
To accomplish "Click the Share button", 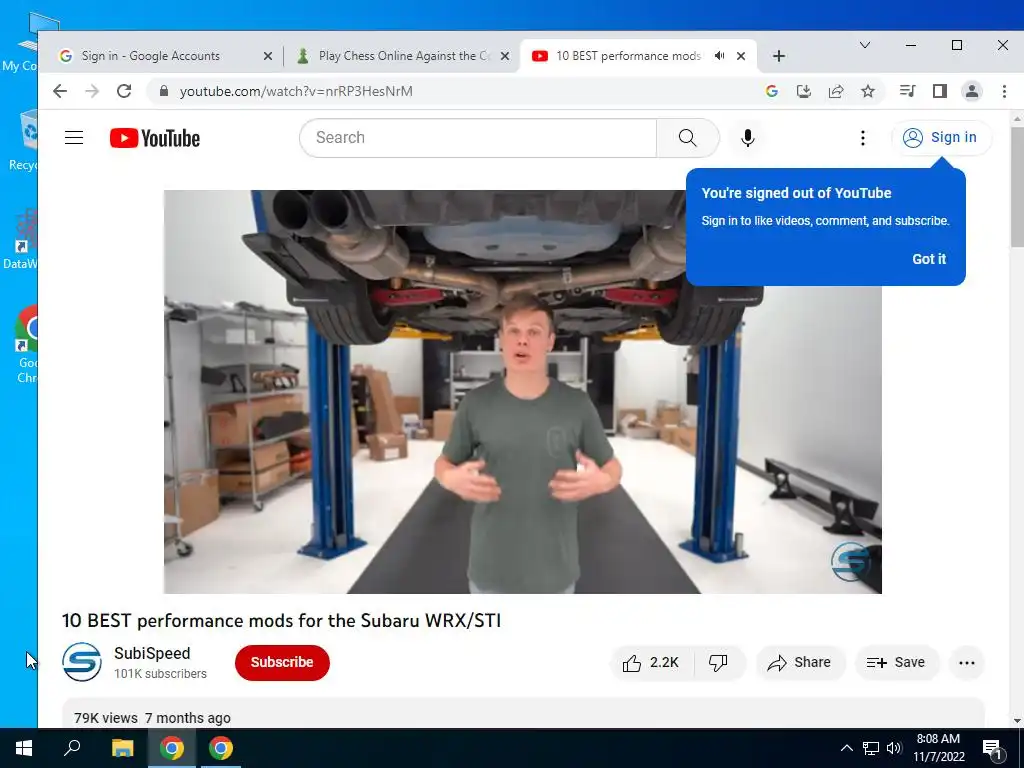I will click(800, 663).
